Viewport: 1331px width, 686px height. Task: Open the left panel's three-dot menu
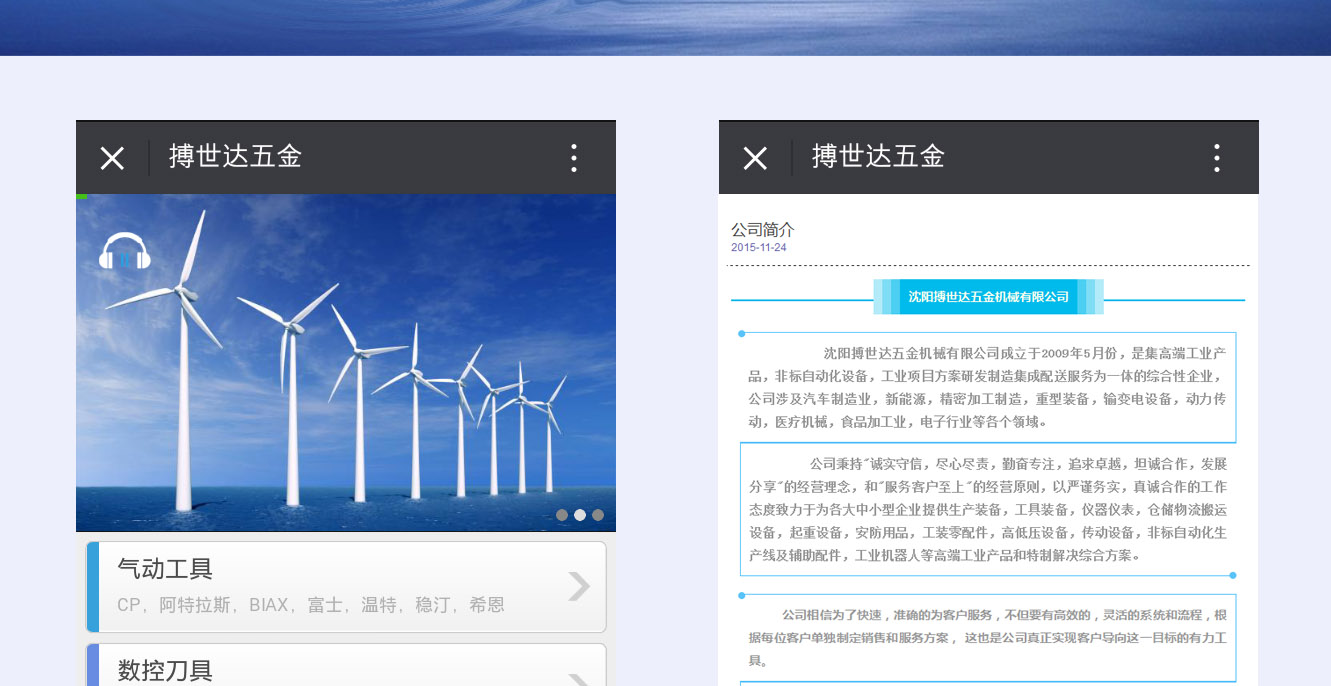pyautogui.click(x=573, y=158)
